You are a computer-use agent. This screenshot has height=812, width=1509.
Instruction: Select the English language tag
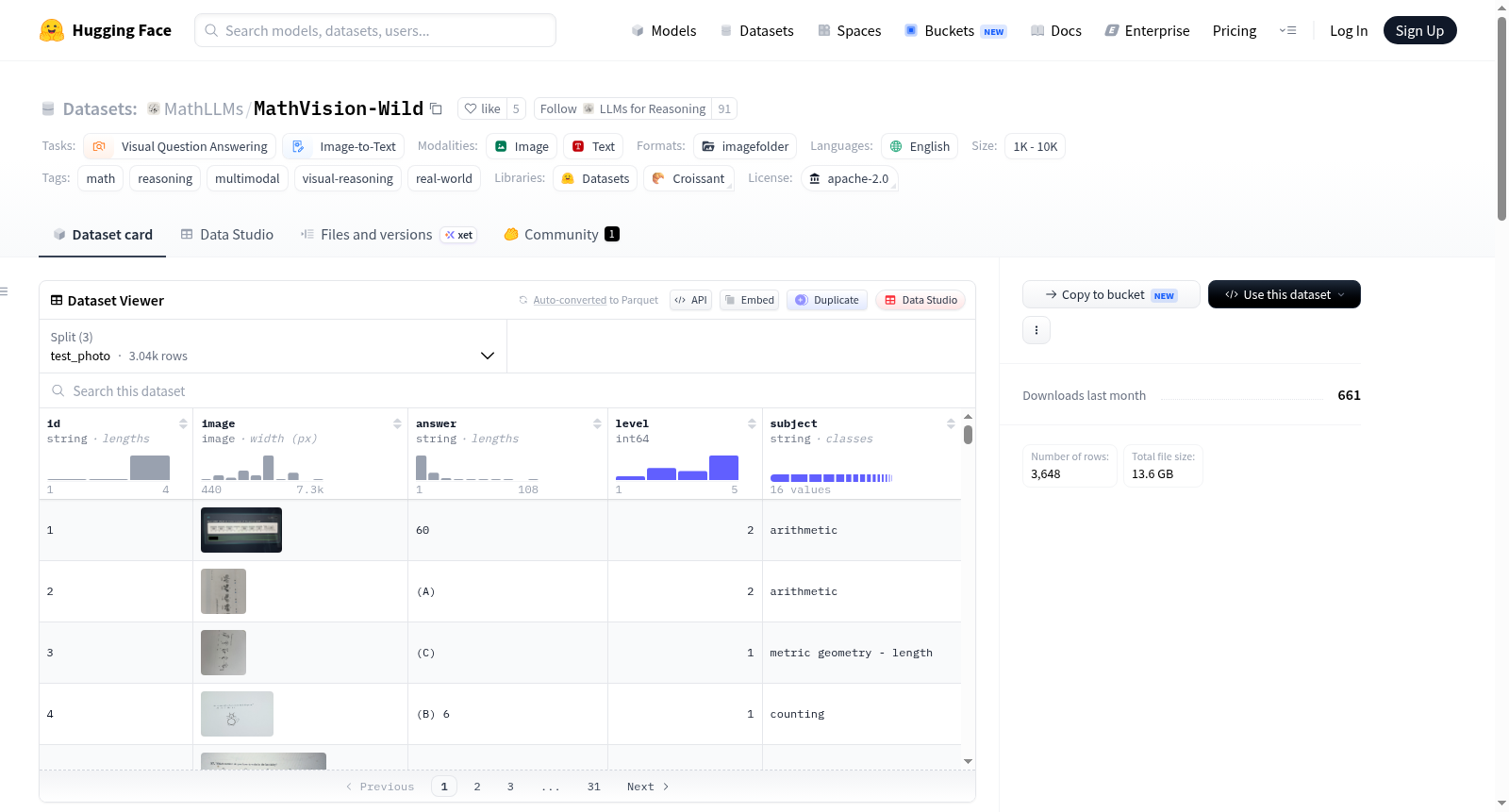click(x=920, y=146)
